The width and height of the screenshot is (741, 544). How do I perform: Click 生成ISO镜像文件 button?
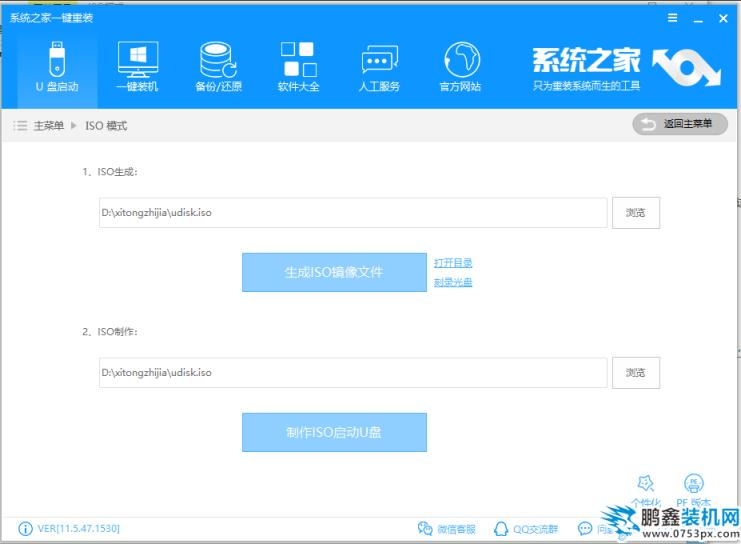coord(334,272)
